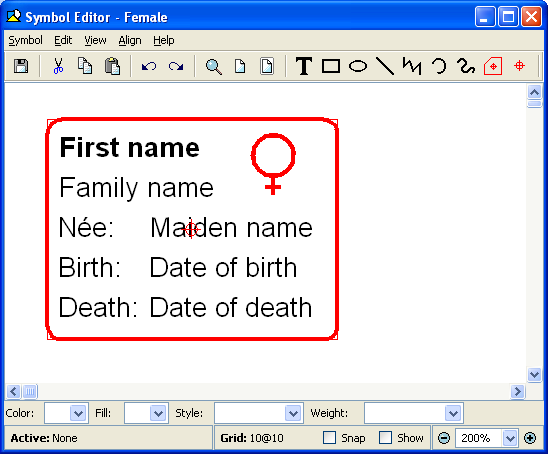Click the single blank page icon
548x454 pixels.
pyautogui.click(x=240, y=66)
